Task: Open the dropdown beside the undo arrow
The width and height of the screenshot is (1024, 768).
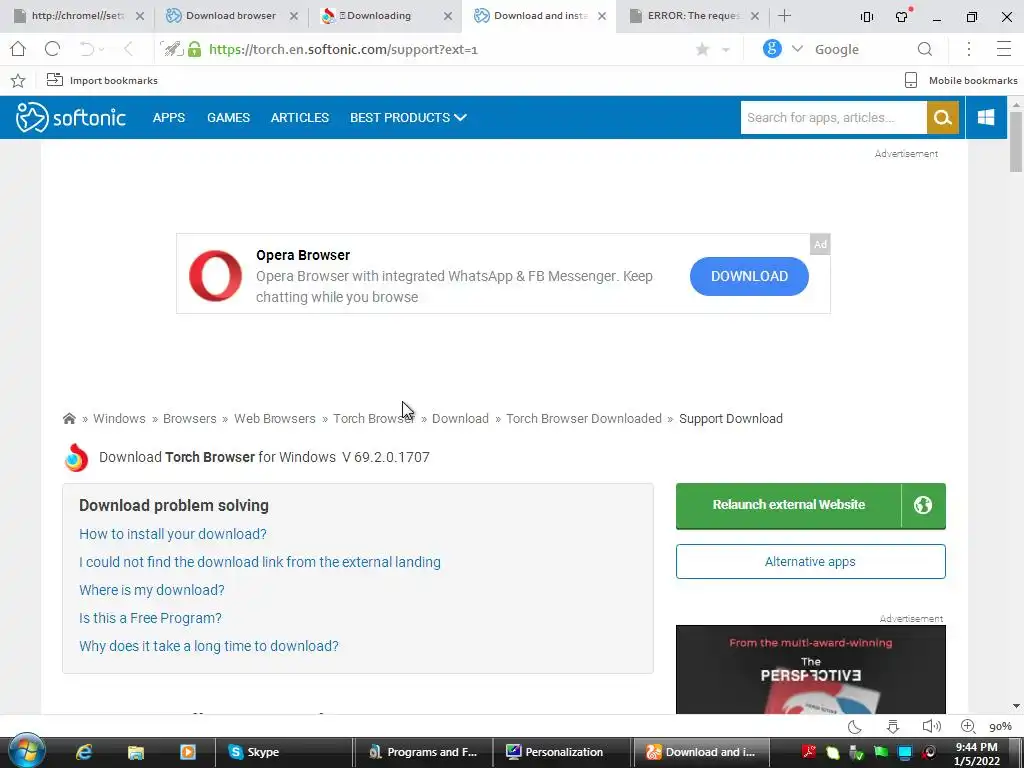Action: 101,50
